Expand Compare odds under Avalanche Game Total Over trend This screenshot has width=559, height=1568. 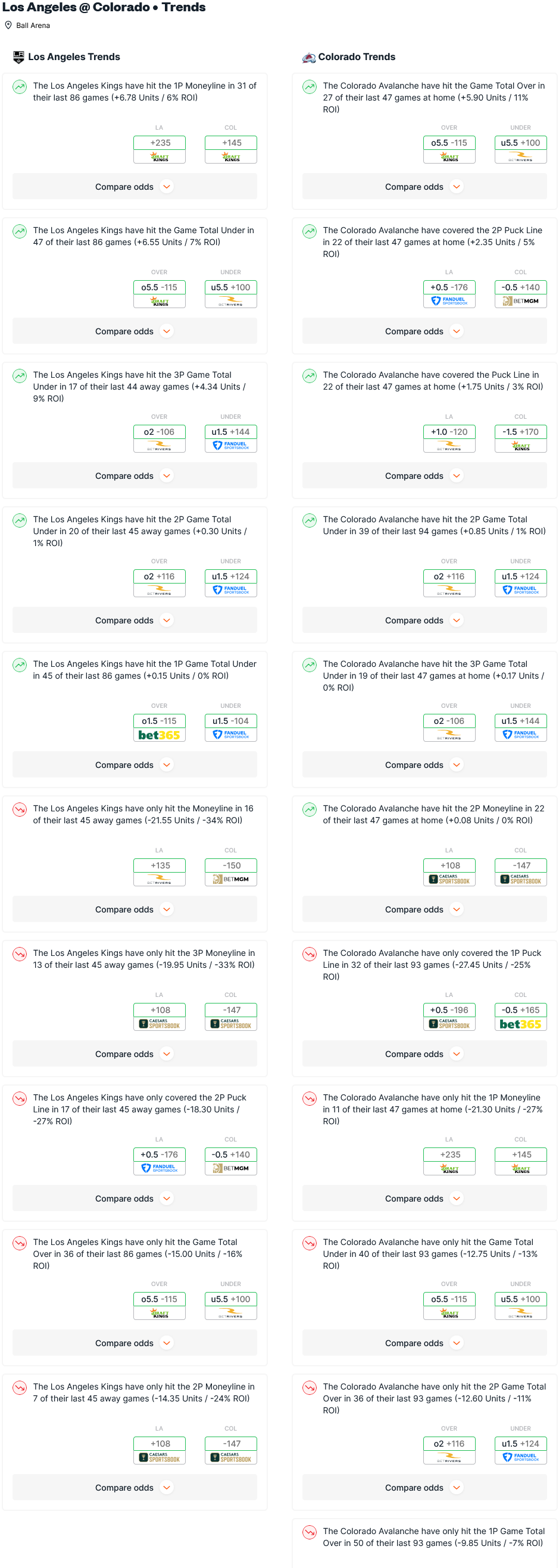(424, 187)
